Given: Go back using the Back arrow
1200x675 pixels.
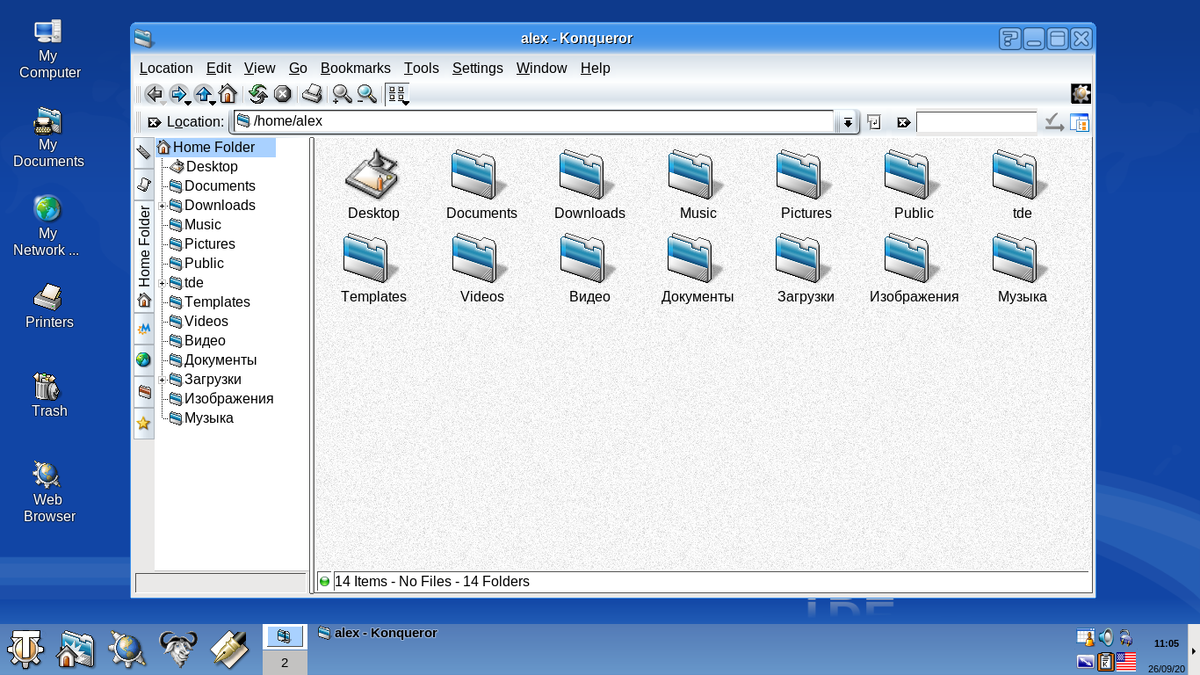Looking at the screenshot, I should [x=153, y=94].
